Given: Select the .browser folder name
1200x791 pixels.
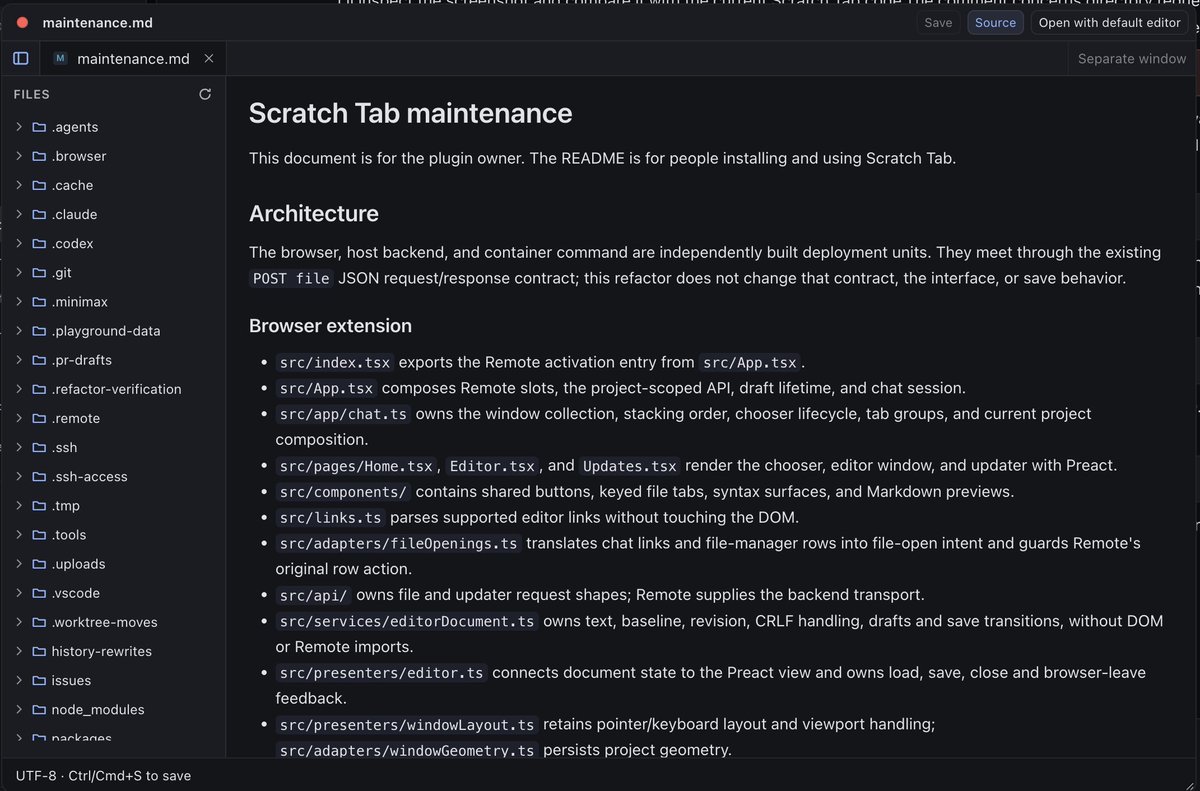Looking at the screenshot, I should (79, 156).
